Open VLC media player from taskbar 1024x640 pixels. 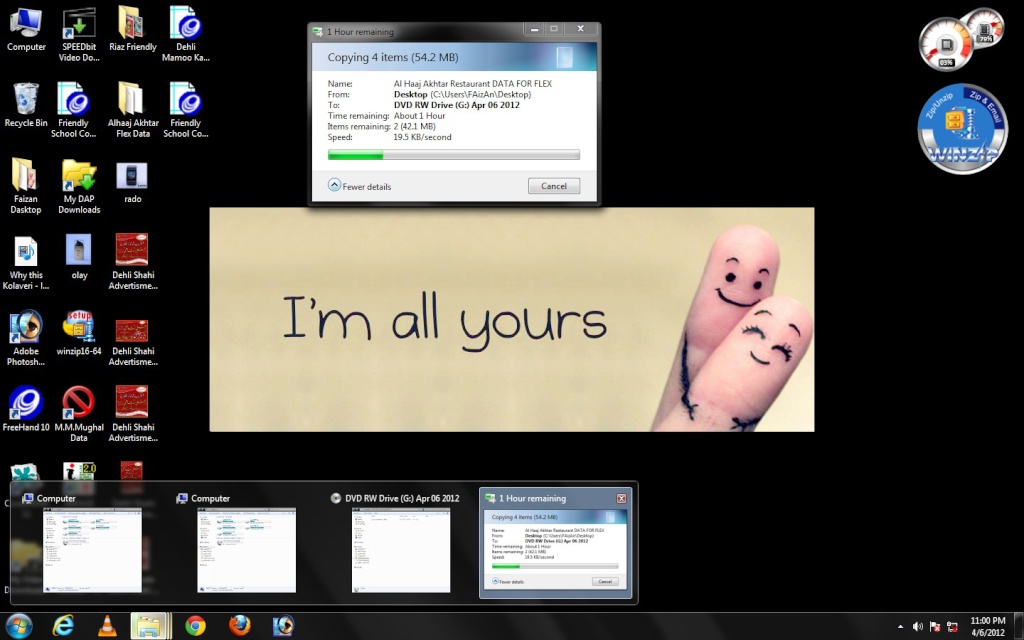[106, 626]
